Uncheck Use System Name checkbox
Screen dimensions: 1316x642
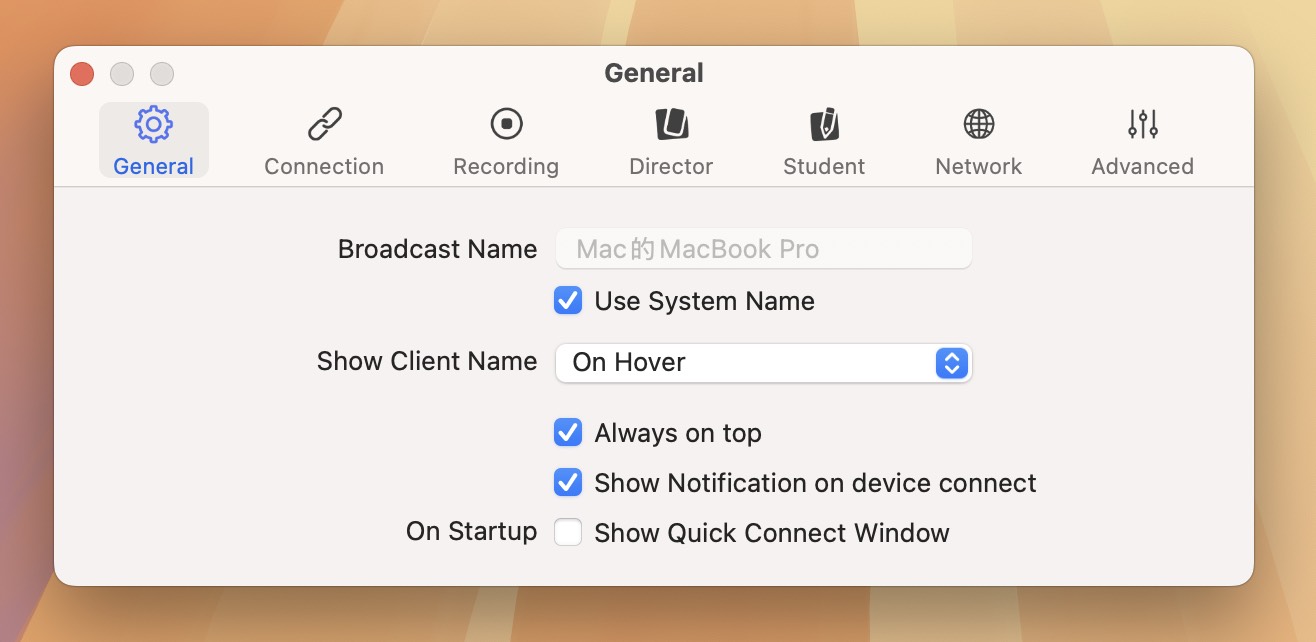click(x=568, y=301)
